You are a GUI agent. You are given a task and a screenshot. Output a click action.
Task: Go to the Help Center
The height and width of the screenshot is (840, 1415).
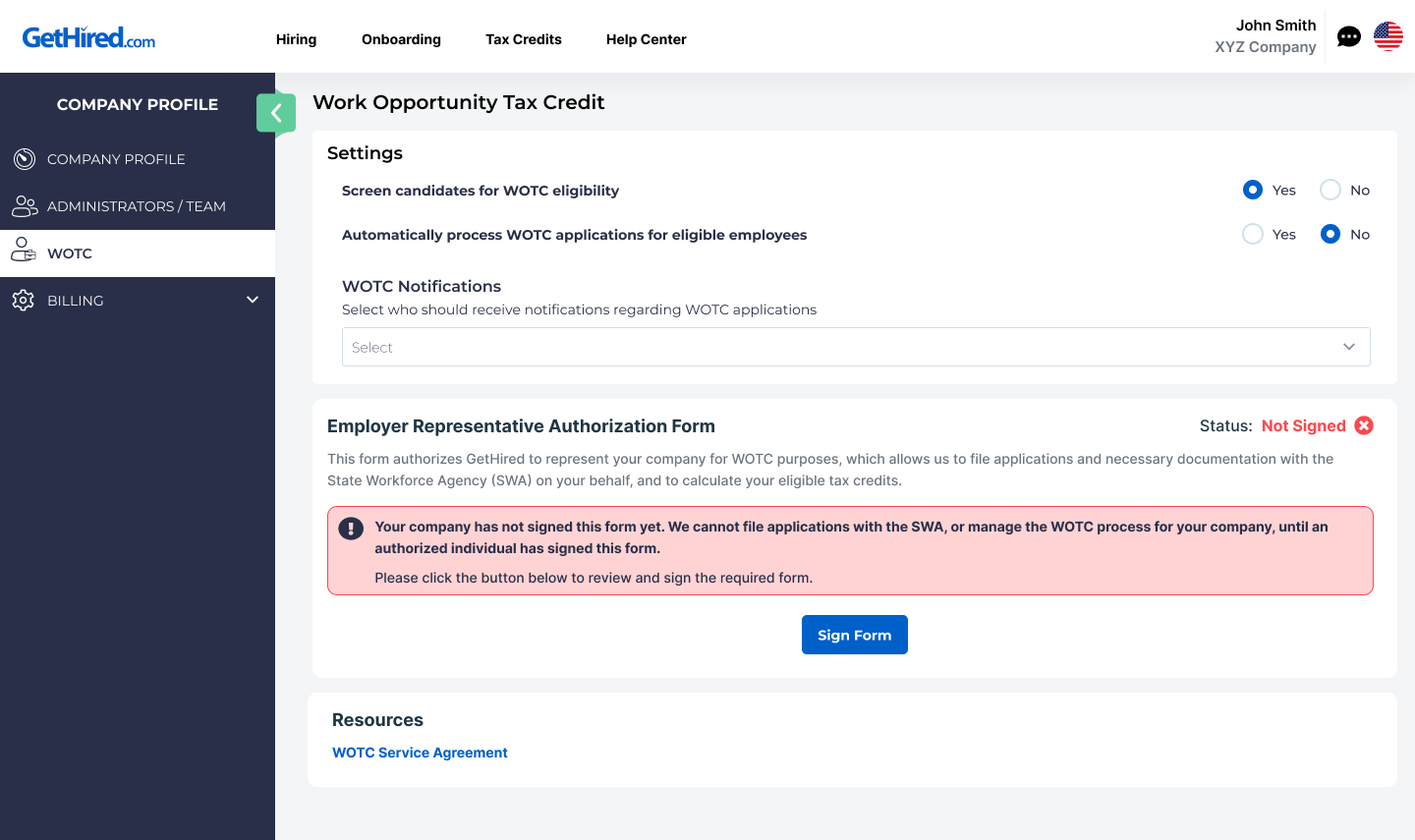pyautogui.click(x=646, y=39)
